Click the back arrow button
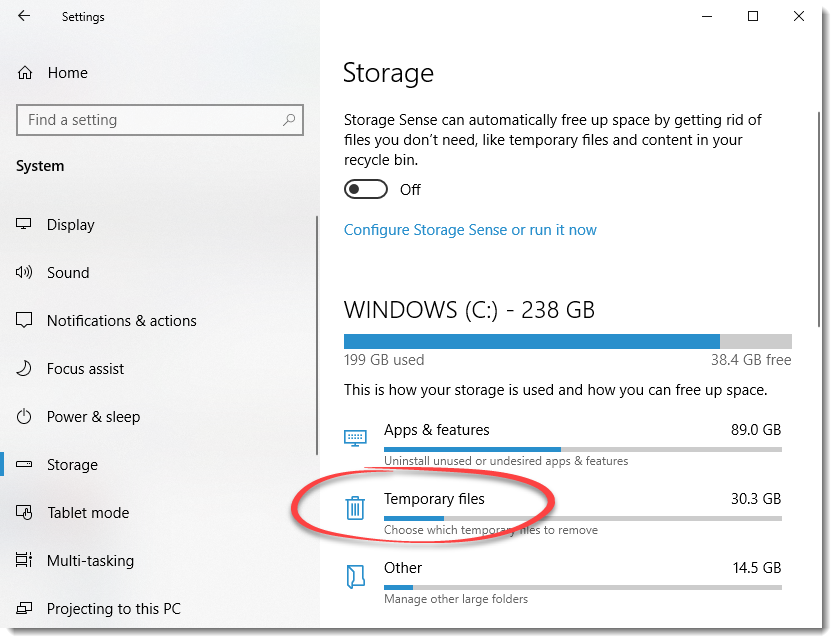This screenshot has height=643, width=837. 22,16
